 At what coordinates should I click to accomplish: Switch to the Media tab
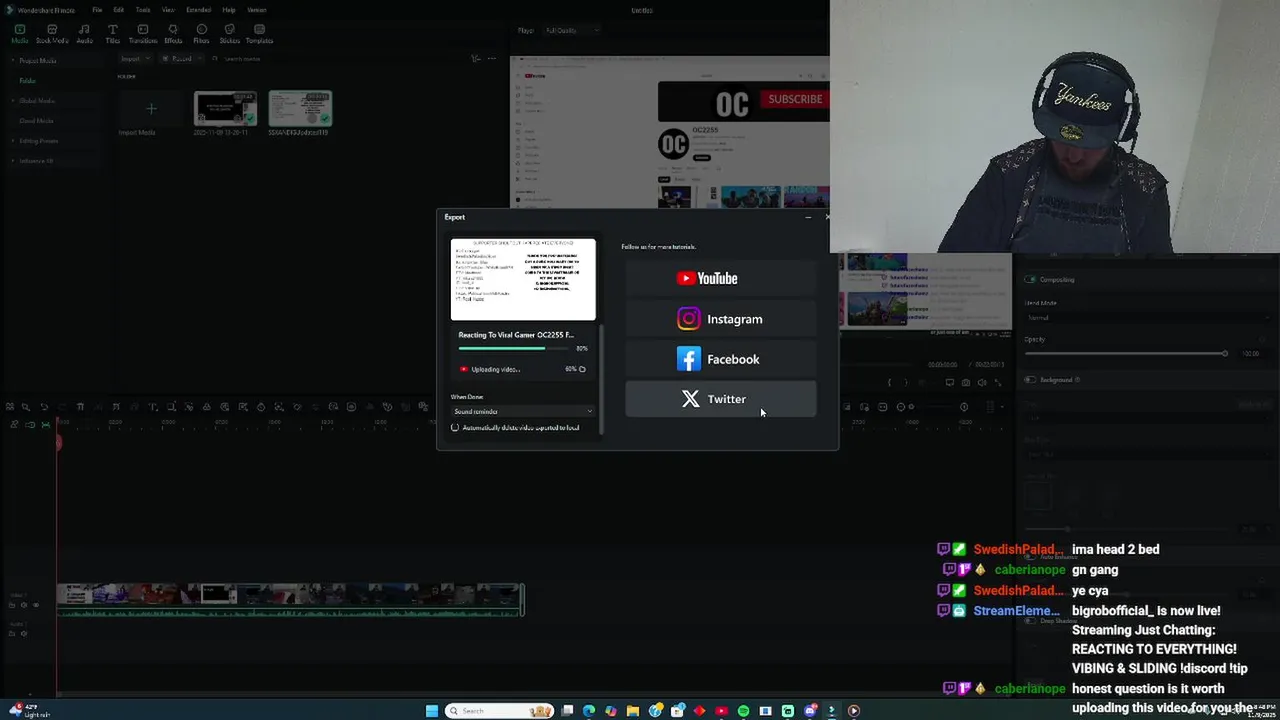click(x=20, y=34)
